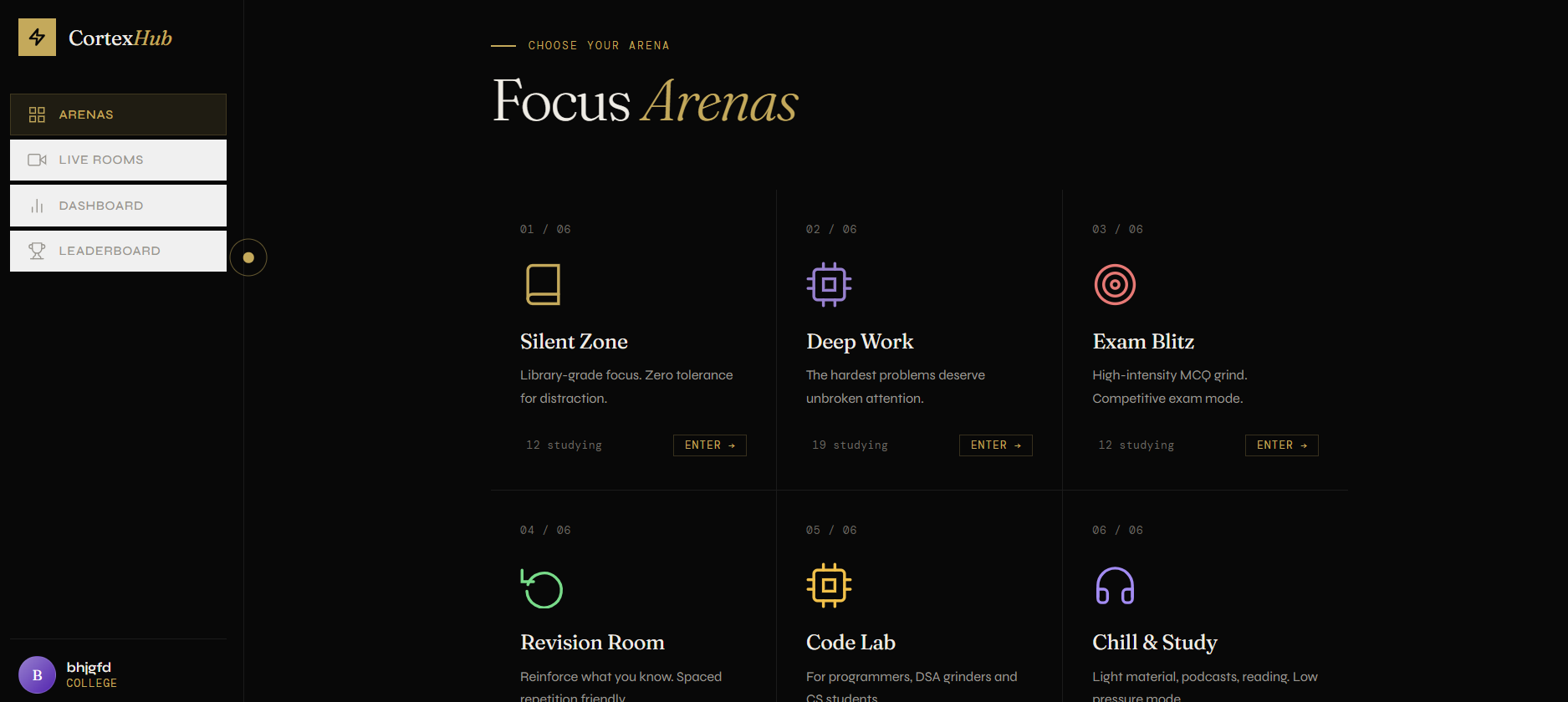This screenshot has height=702, width=1568.
Task: Switch to the DASHBOARD view
Action: 117,205
